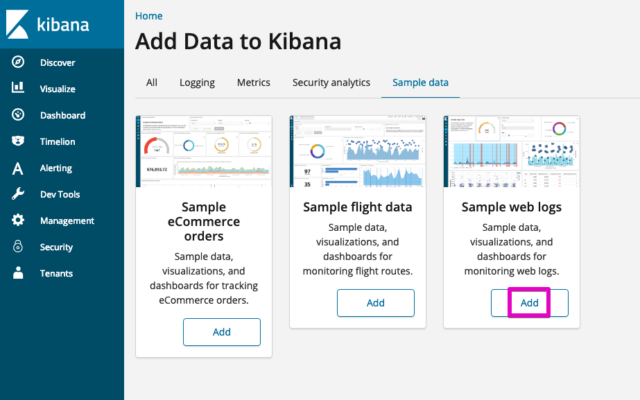The image size is (640, 400).
Task: Open the Dev Tools sidebar label
Action: coord(60,194)
